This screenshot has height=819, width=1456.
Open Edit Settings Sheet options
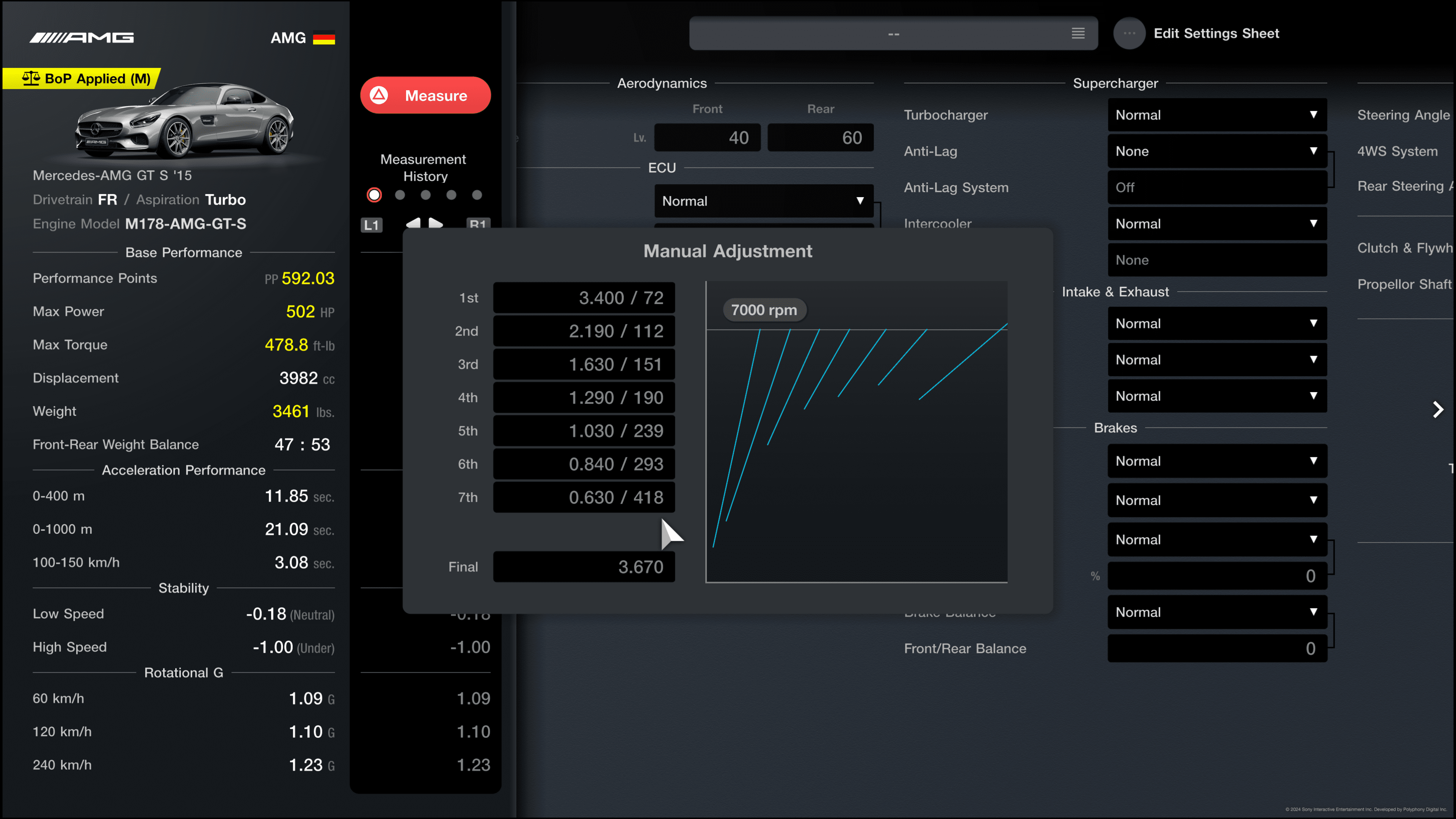(1216, 33)
